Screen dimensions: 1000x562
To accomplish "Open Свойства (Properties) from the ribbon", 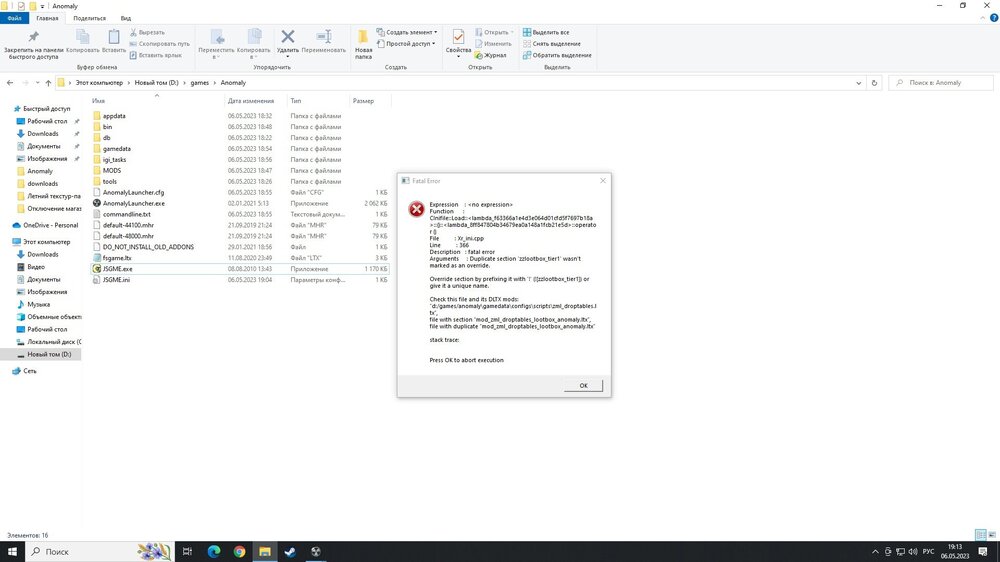I will coord(458,41).
